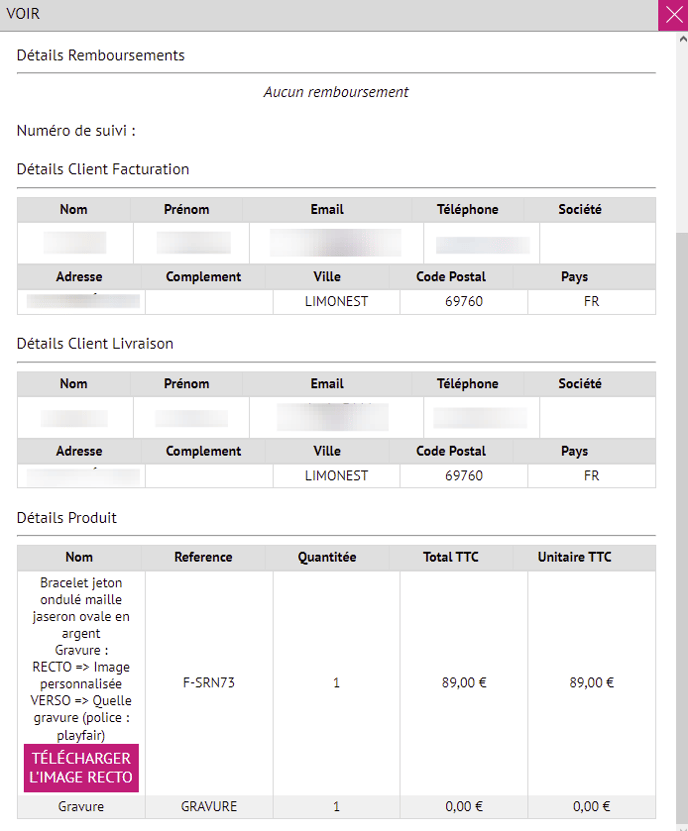Viewport: 688px width, 831px height.
Task: Click the Total TTC column header
Action: tap(453, 557)
